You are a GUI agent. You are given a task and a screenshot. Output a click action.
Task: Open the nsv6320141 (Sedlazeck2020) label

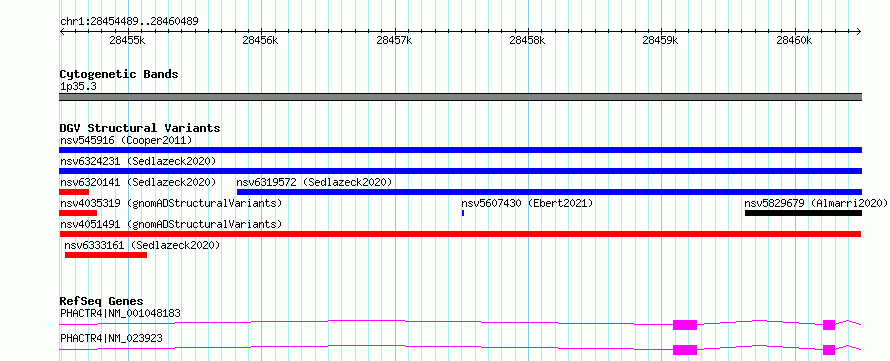tap(138, 182)
